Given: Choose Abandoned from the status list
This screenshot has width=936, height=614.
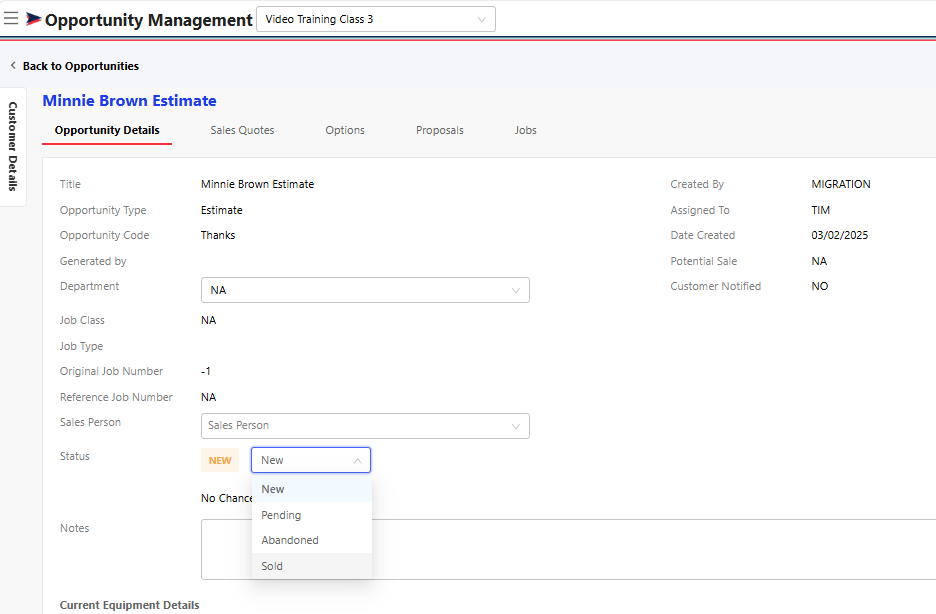Looking at the screenshot, I should (312, 540).
